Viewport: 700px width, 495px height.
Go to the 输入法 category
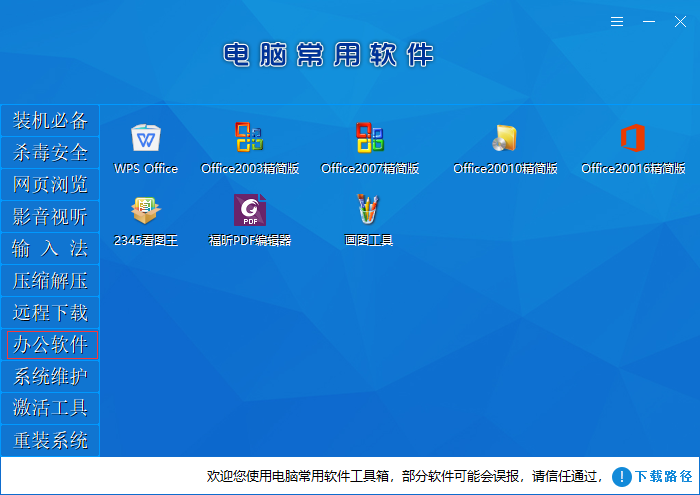(50, 249)
